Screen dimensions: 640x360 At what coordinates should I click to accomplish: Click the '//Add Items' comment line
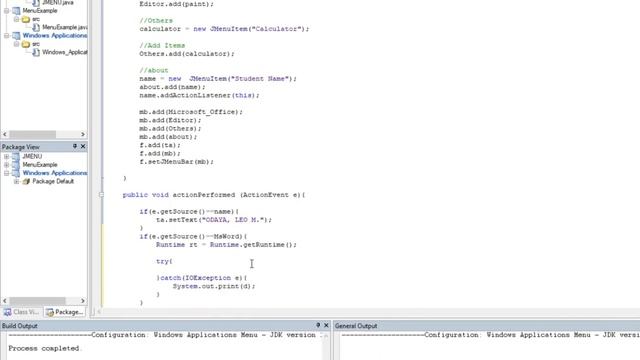tap(162, 45)
